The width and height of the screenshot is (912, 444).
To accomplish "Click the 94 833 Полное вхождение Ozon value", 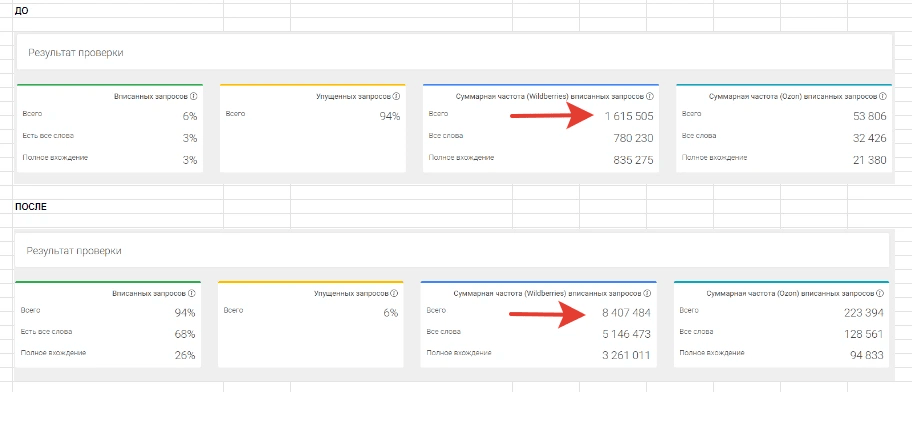I will [x=867, y=356].
